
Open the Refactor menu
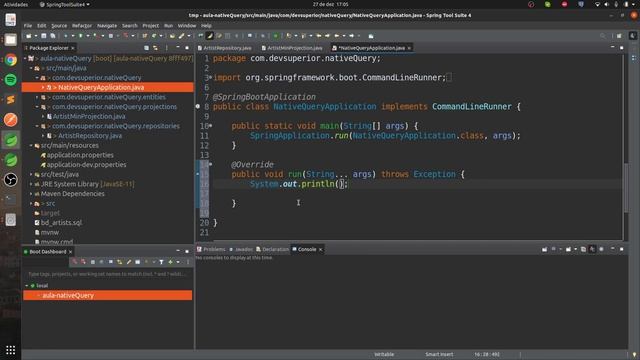[x=82, y=25]
